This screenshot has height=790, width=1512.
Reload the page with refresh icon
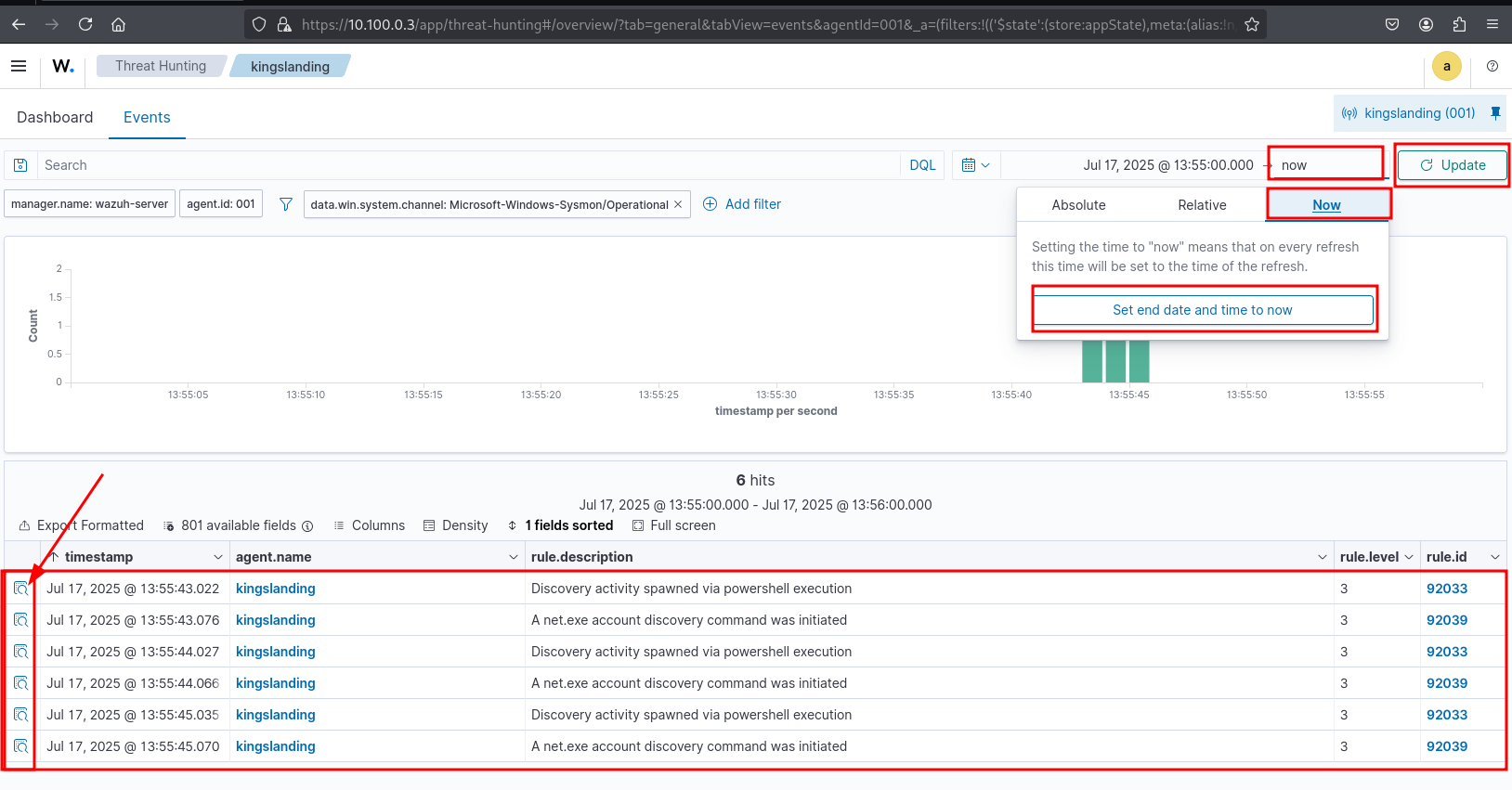(x=85, y=24)
